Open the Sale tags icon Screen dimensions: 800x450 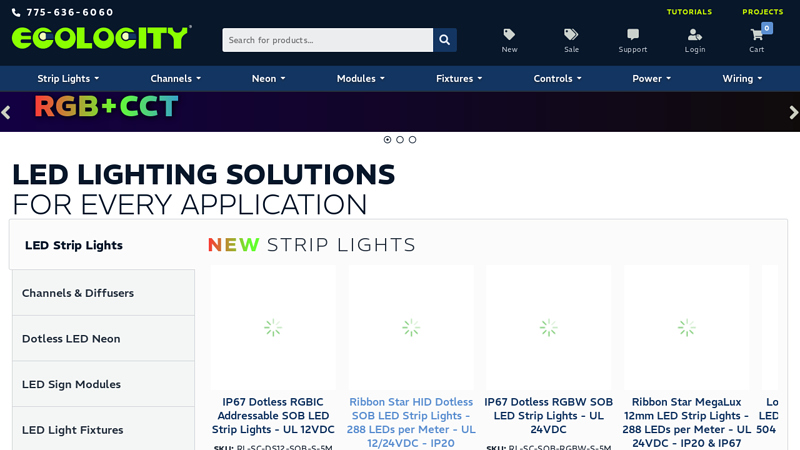(x=571, y=35)
